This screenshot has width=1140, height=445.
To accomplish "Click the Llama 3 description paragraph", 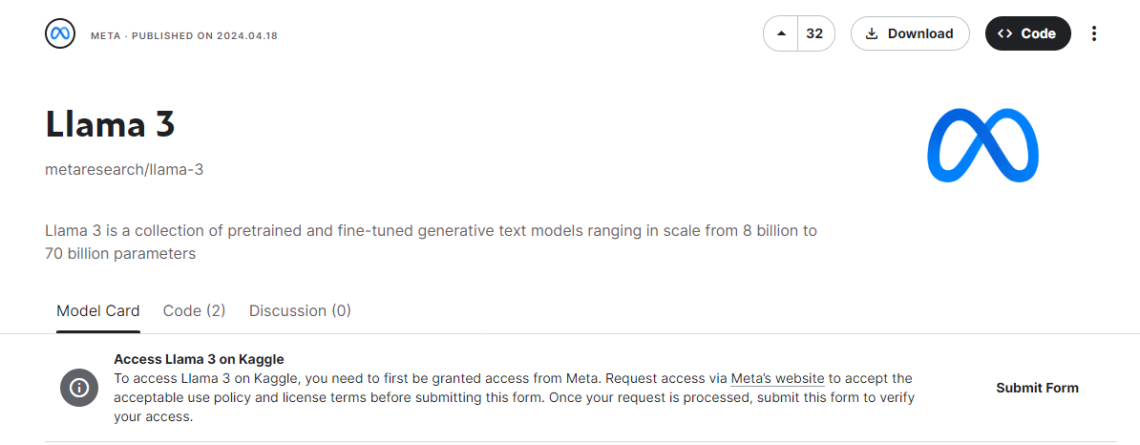I will click(x=430, y=242).
